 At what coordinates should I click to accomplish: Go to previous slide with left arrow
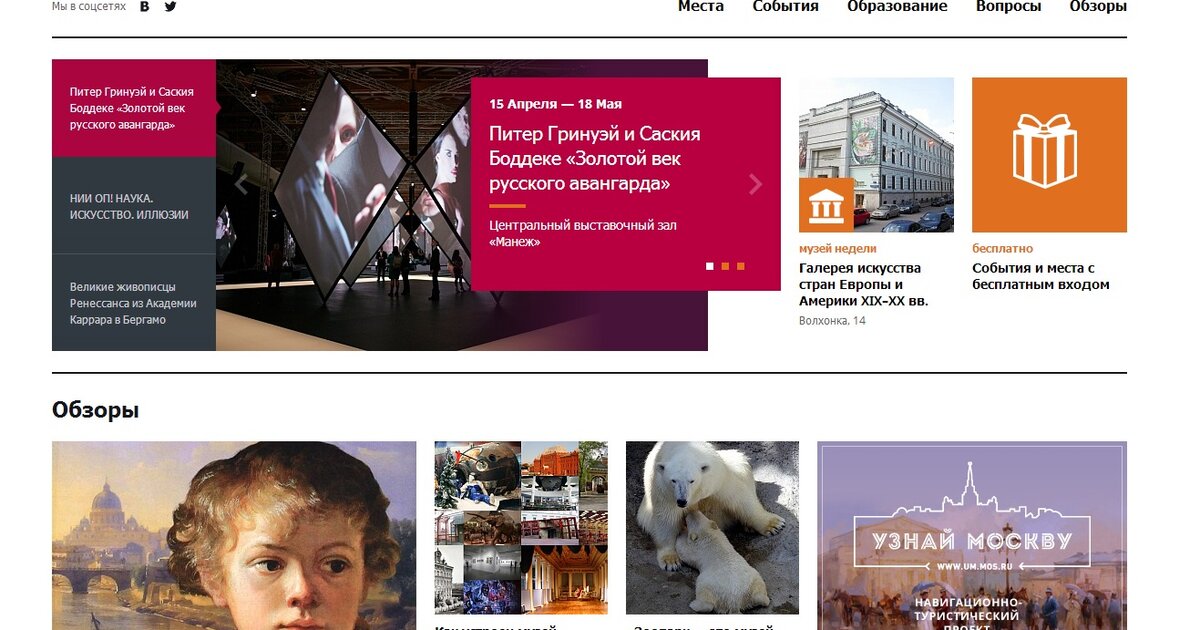241,184
